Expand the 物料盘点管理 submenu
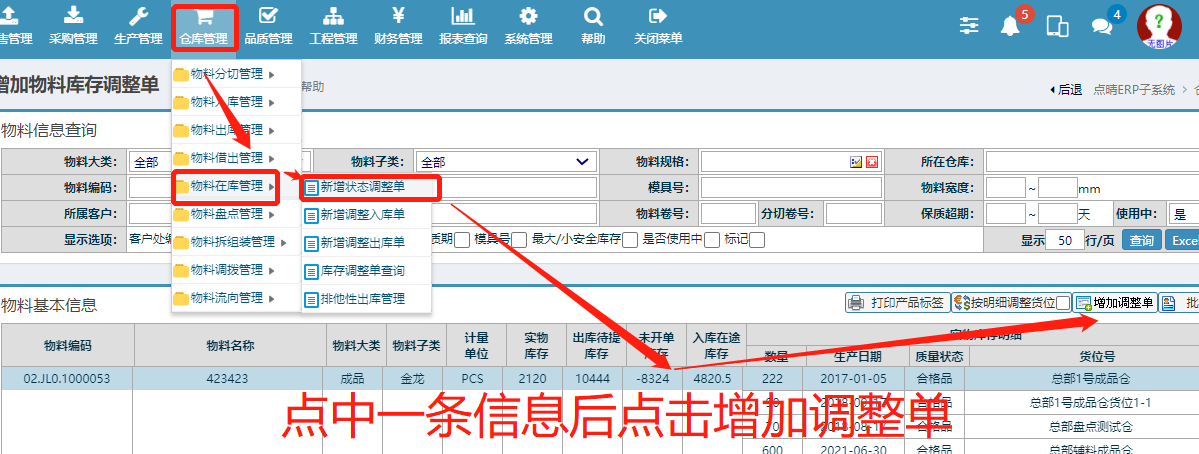The image size is (1199, 454). tap(226, 214)
